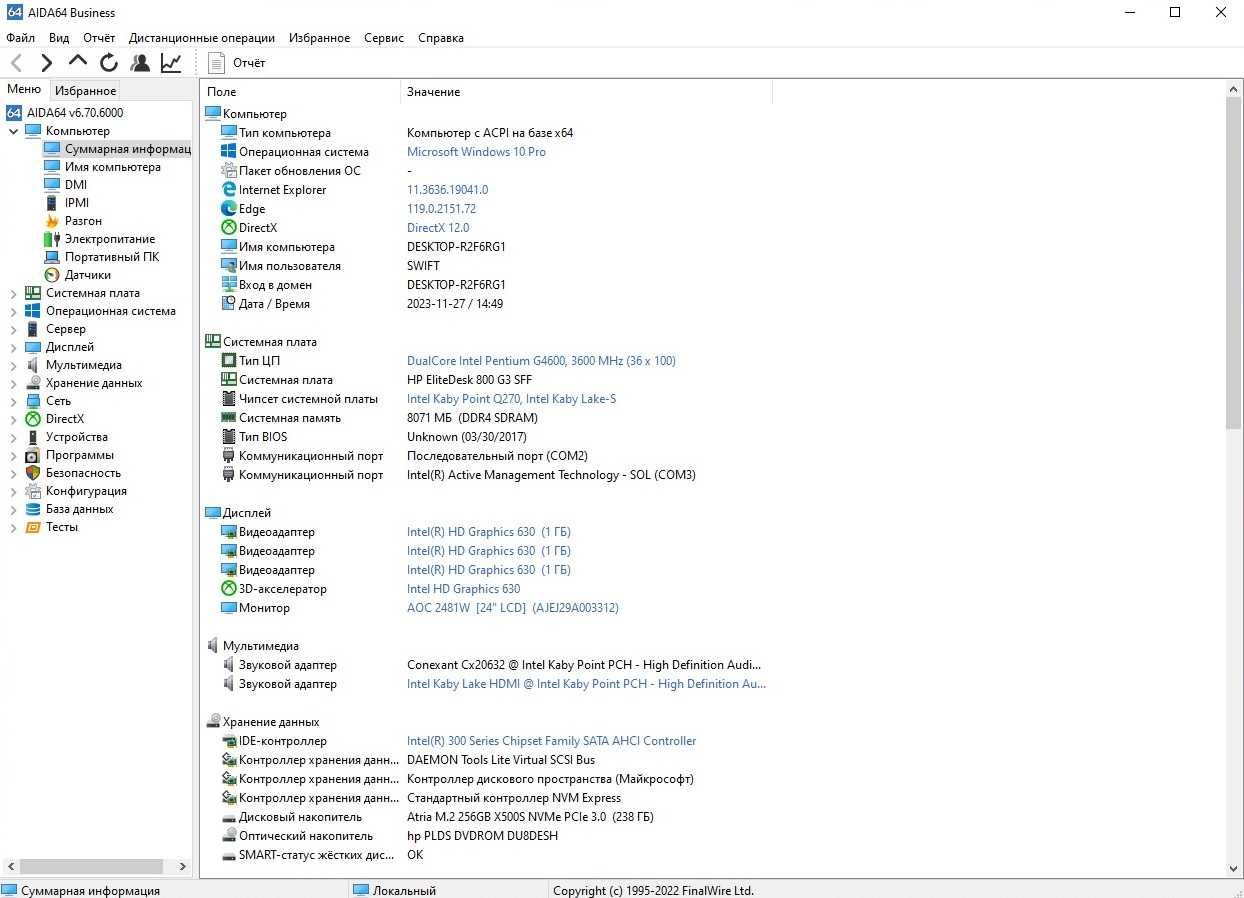
Task: Expand the Дисплей tree node
Action: click(x=13, y=347)
